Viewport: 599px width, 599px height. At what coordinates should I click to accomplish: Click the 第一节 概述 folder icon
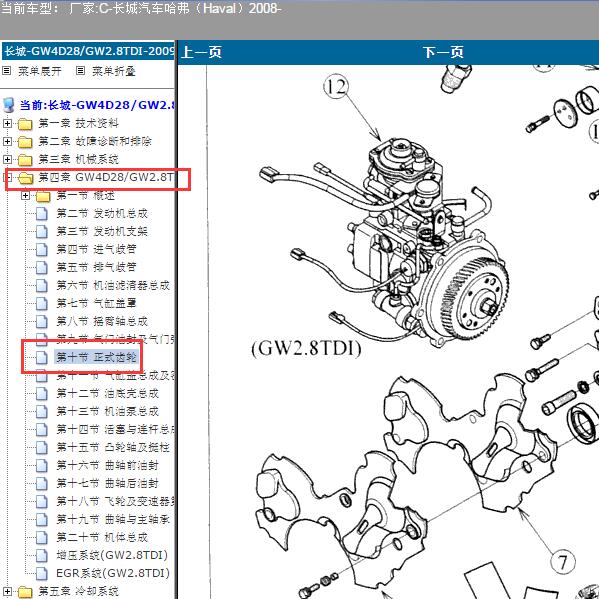(x=43, y=196)
